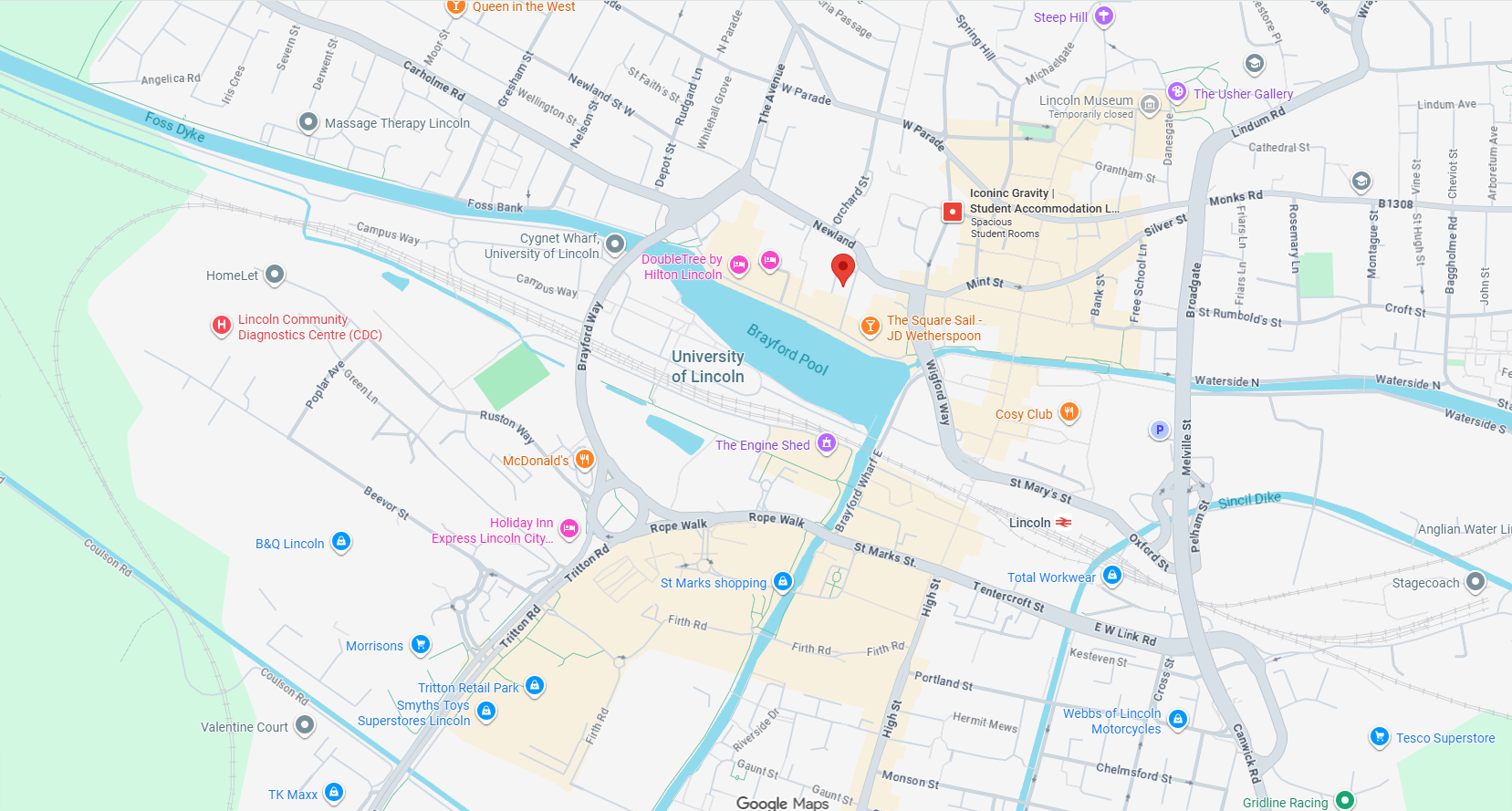Screen dimensions: 1512x811
Task: Select the Square Sail Wetherspoon bar icon
Action: (x=871, y=326)
